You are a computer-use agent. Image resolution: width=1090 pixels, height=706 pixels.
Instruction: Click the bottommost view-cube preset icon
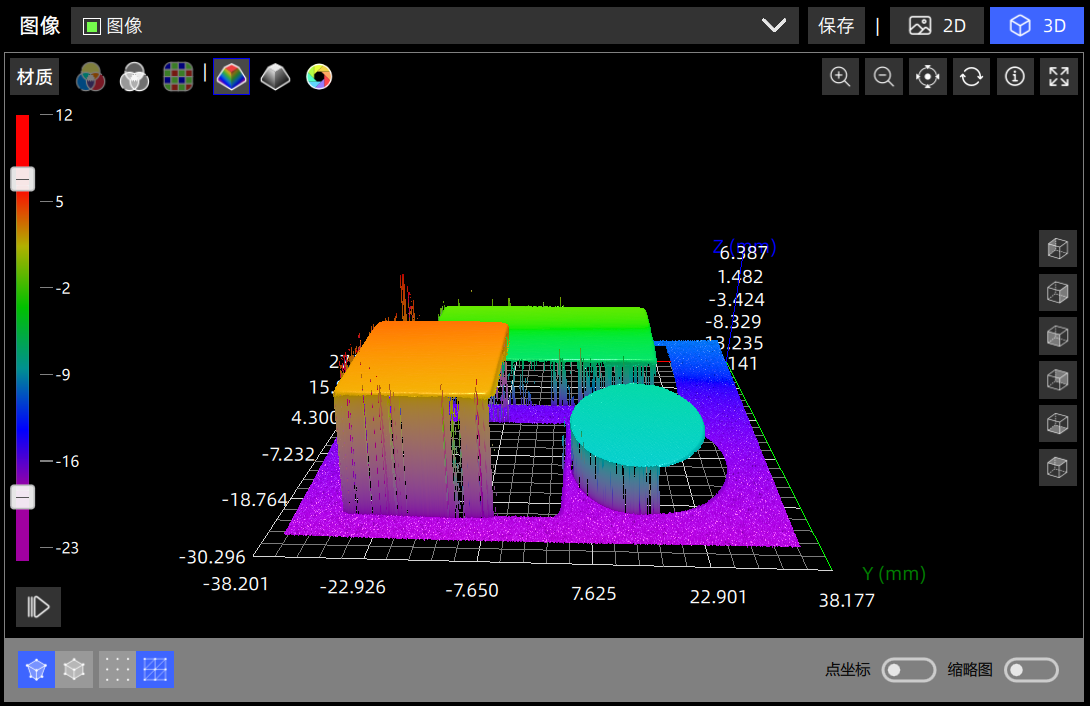click(x=1058, y=468)
